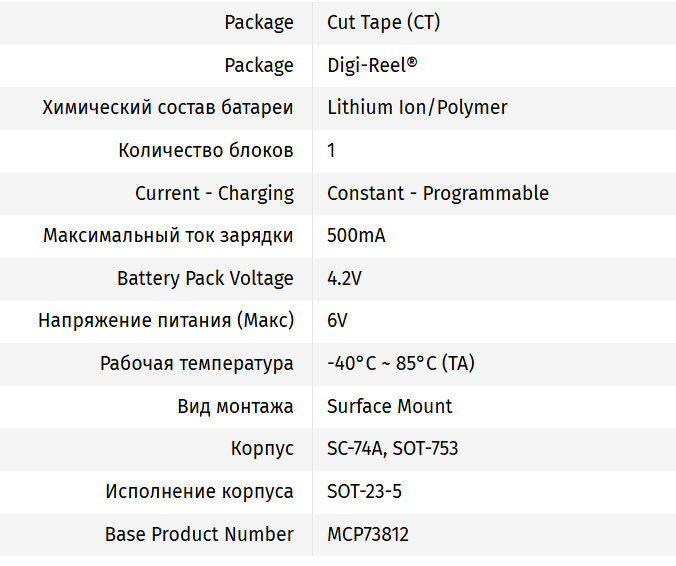
Task: Select the "-40°C ~ 85°C (TA)" value
Action: [401, 363]
